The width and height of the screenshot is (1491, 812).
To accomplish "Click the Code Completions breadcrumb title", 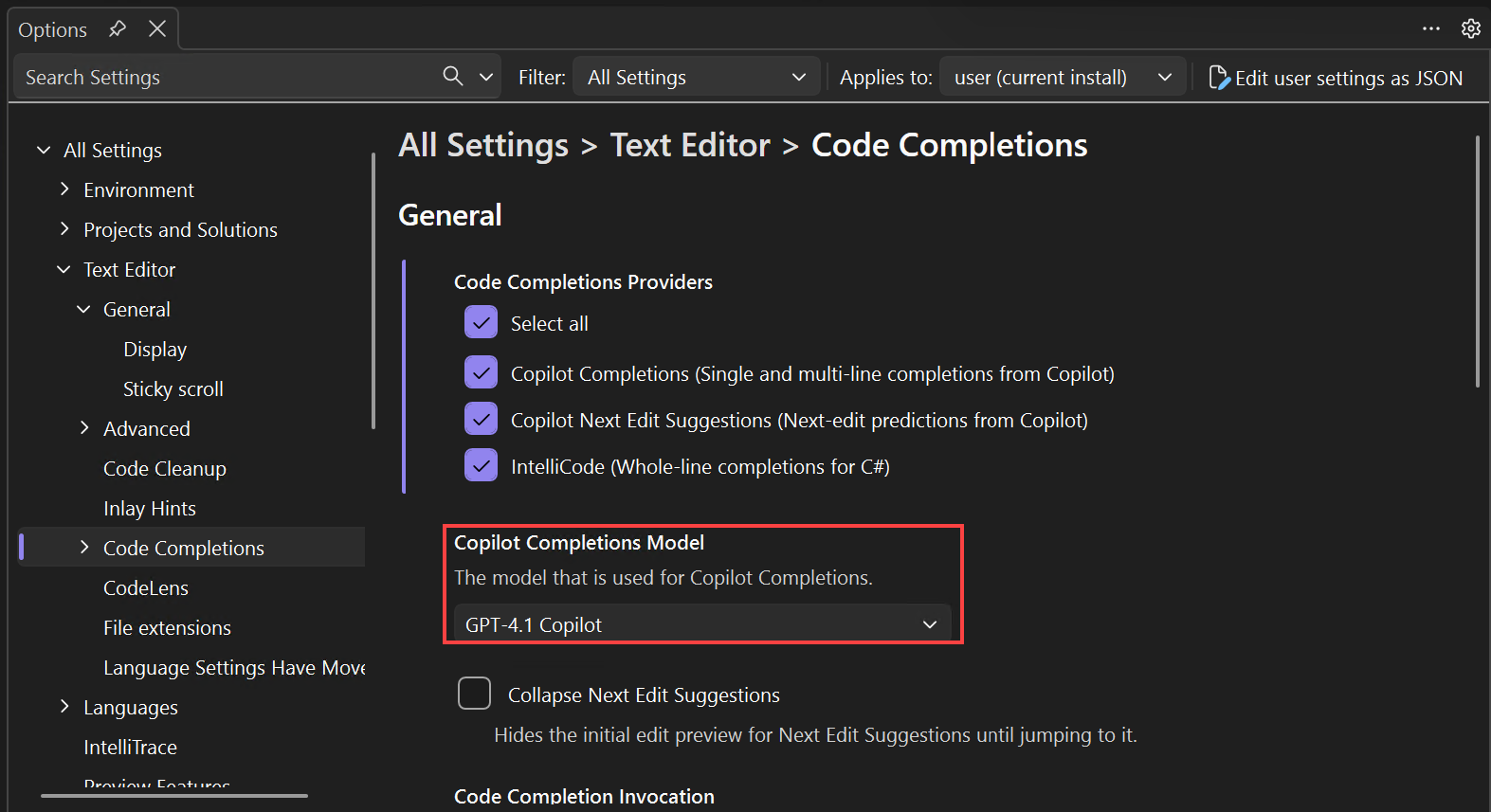I will 950,145.
